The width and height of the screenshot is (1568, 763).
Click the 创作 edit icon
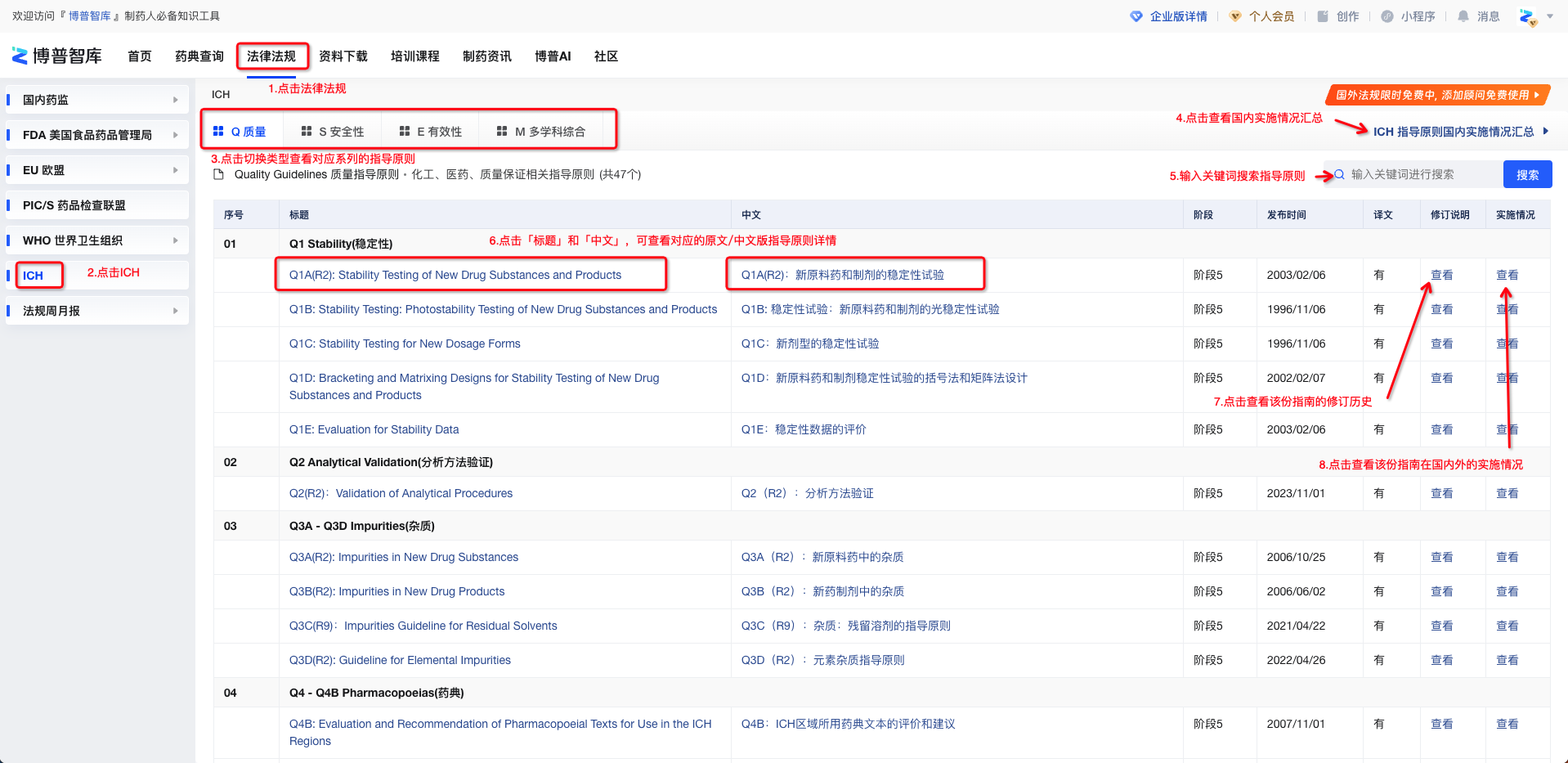(1323, 16)
